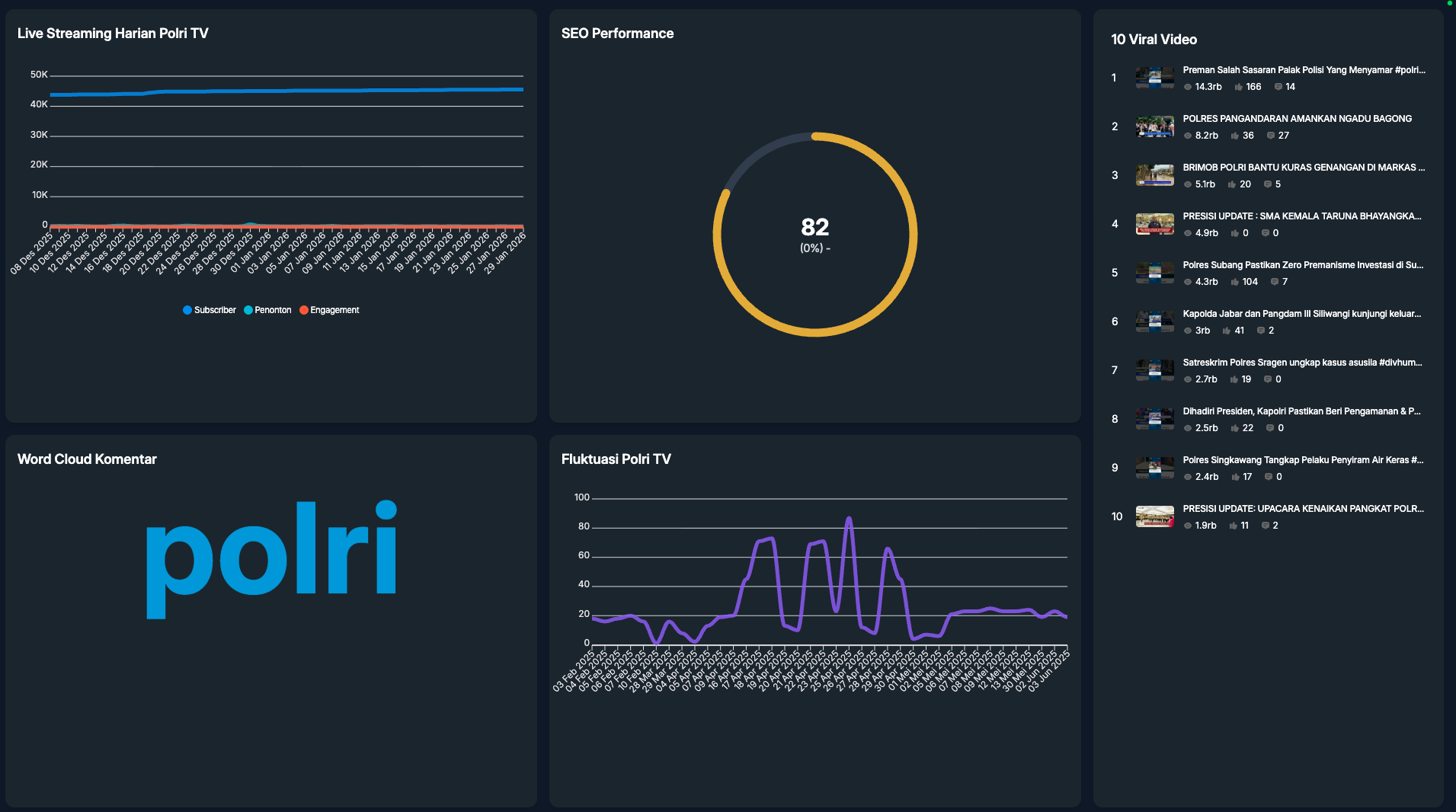Toggle the Penonton series in the legend

[268, 309]
